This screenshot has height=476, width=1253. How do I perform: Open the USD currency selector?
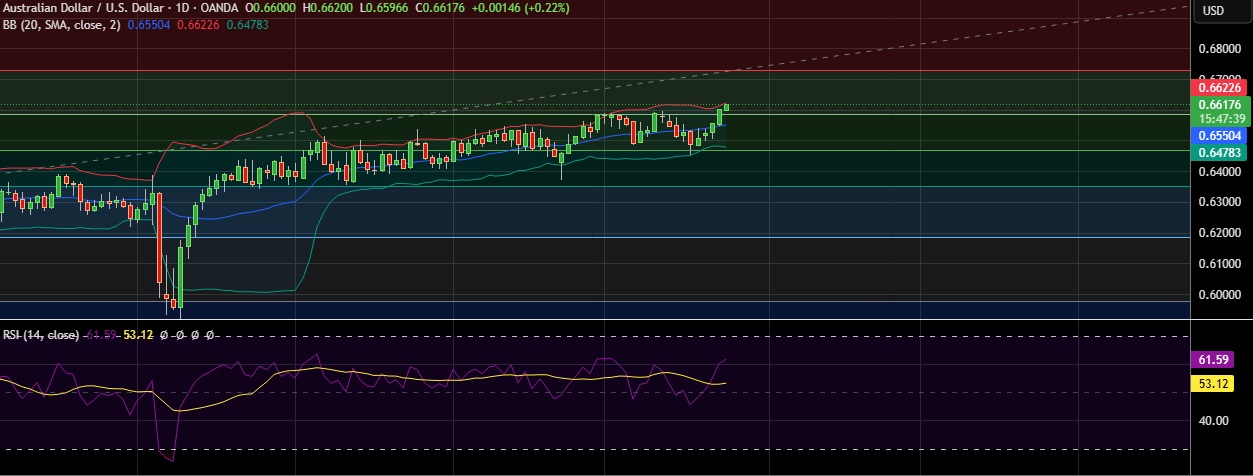[1213, 11]
